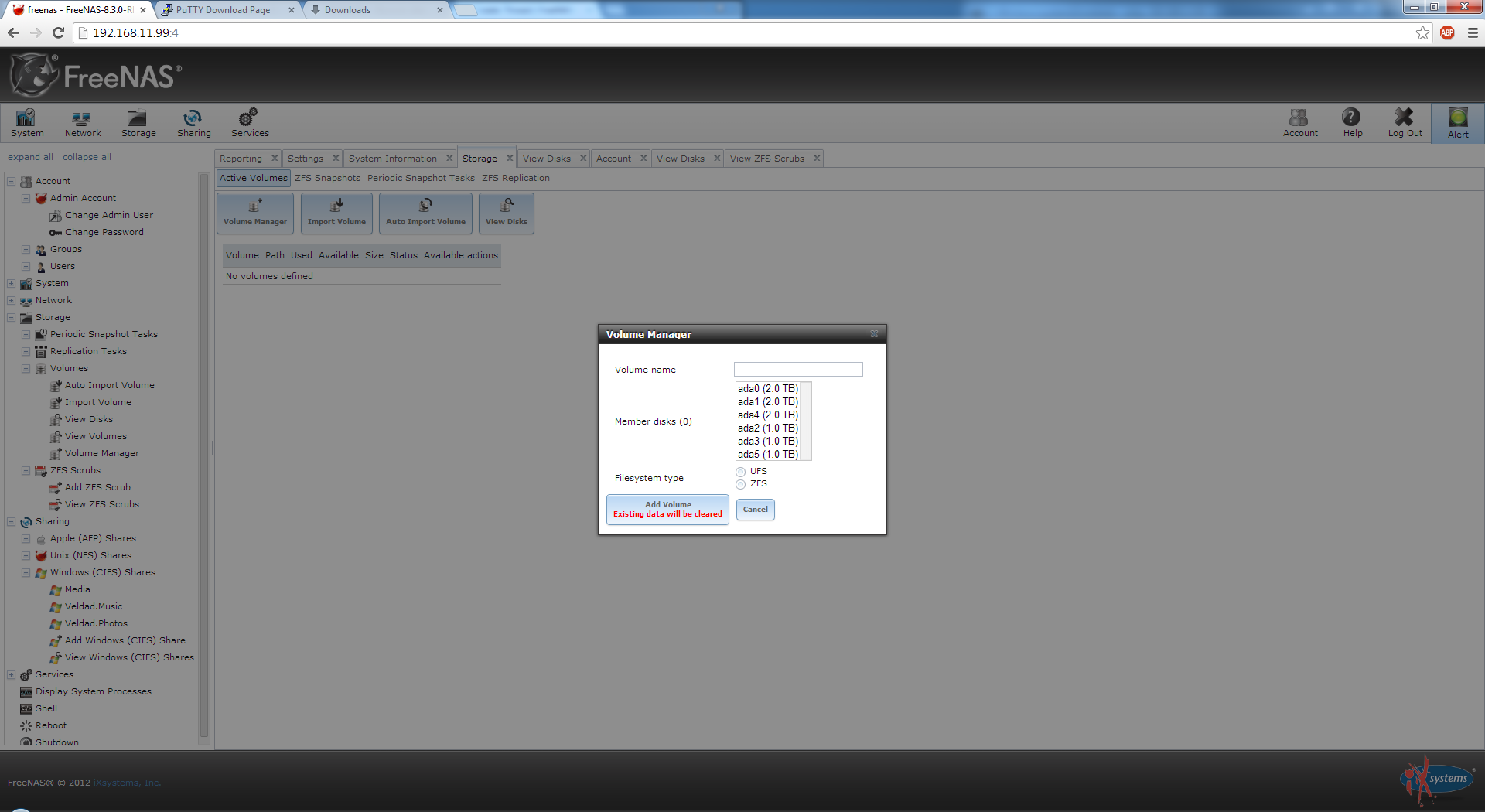Switch to the Downloads browser tab
The image size is (1485, 812).
[x=347, y=10]
